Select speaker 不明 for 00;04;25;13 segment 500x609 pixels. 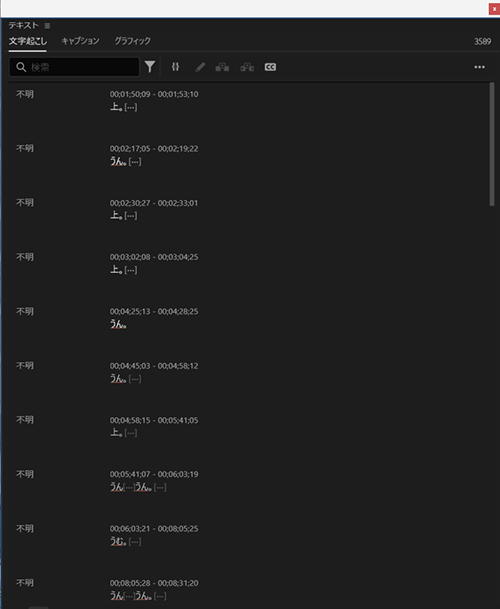point(25,311)
